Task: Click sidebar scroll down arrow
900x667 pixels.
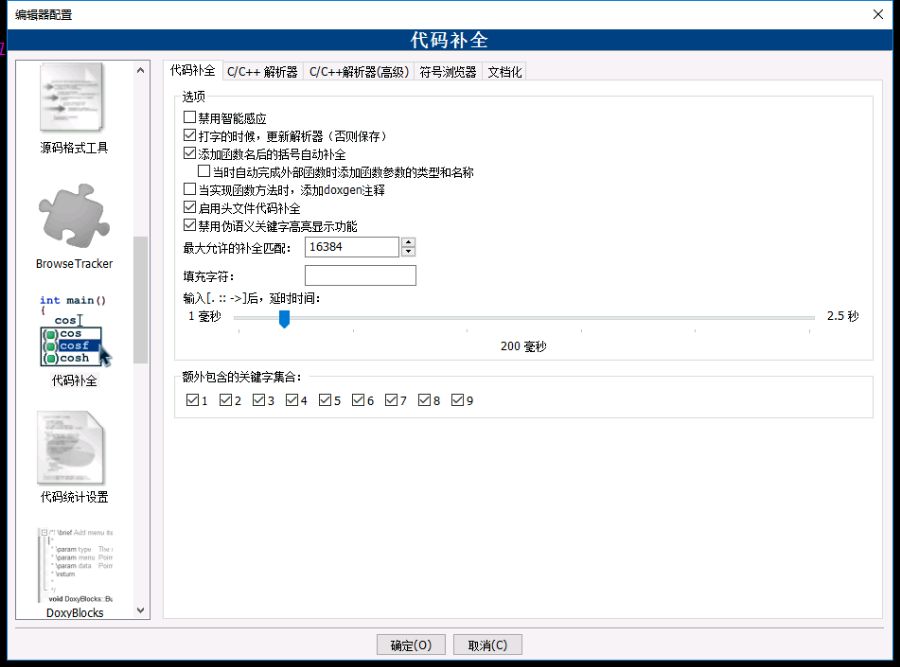Action: click(x=141, y=610)
